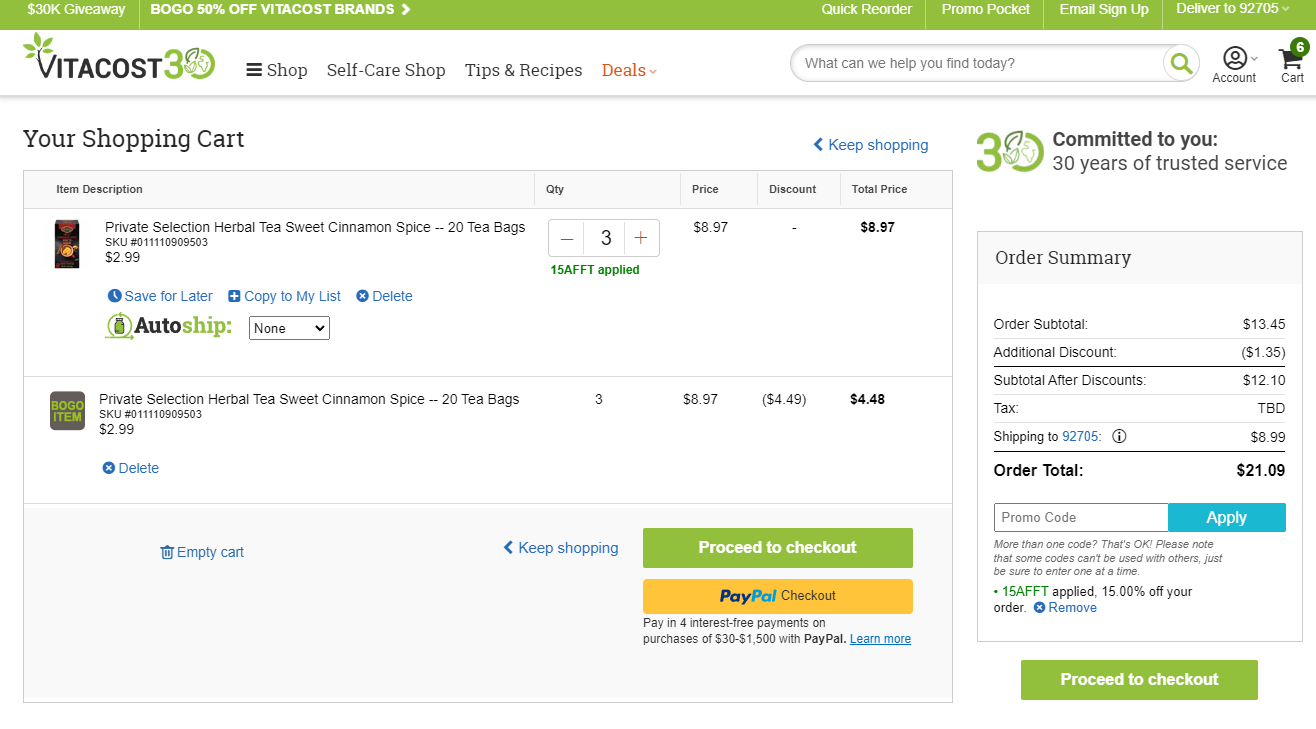
Task: Delete the first tea item
Action: (x=385, y=296)
